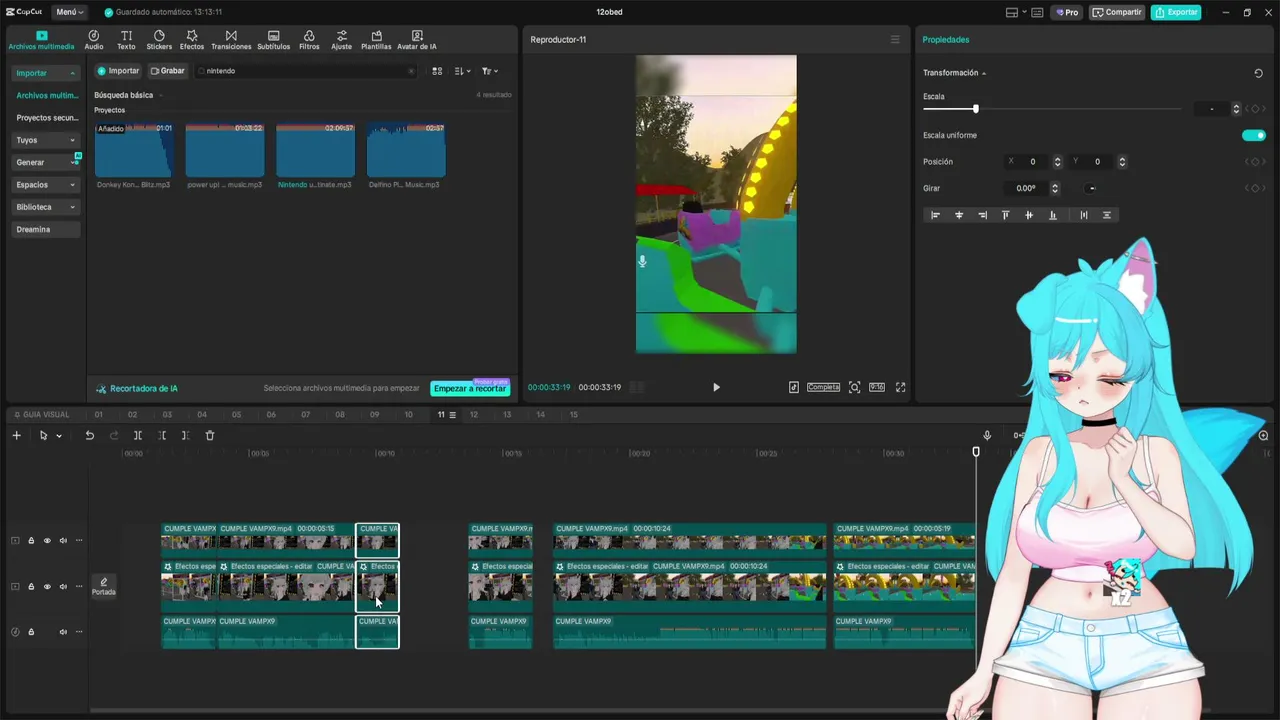Hide the top video track

pos(47,541)
